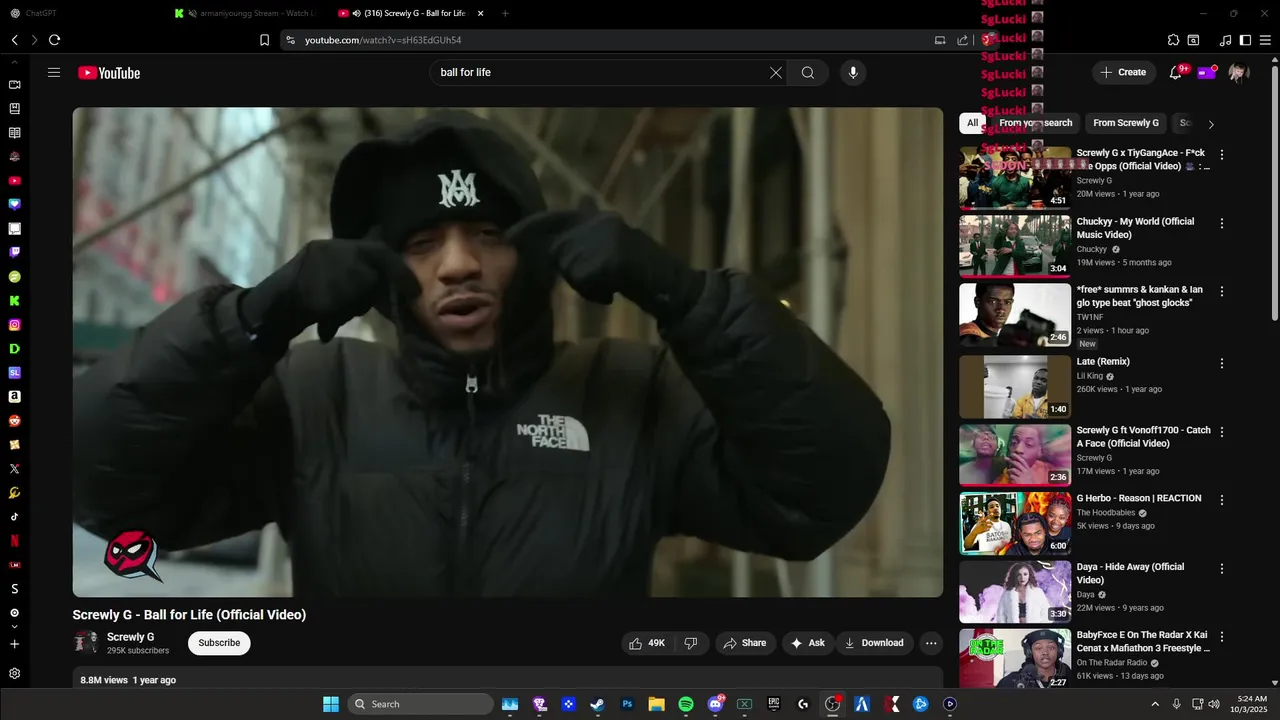Screen dimensions: 1280x720
Task: Open options for Daya - Hide Away
Action: point(1221,568)
